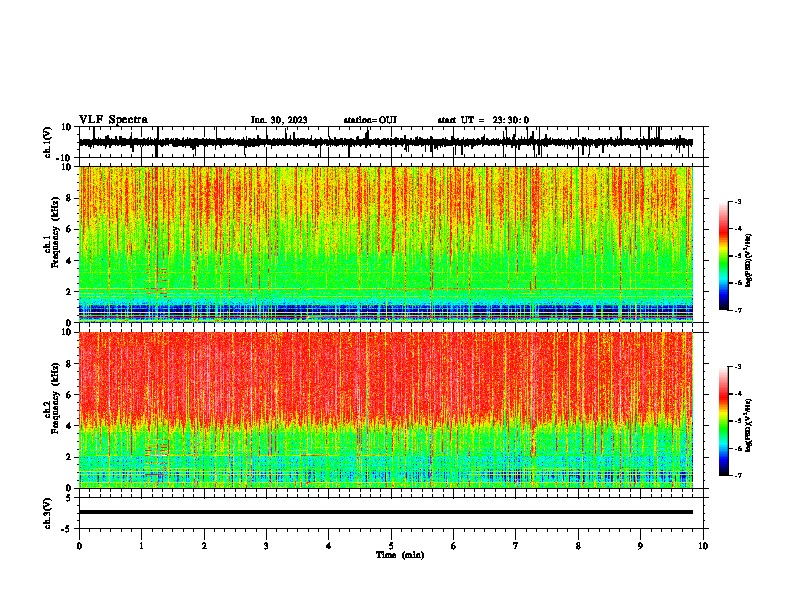Click the 'ch.1 Frequency (kHz)' y-axis label
The image size is (792, 612).
51,232
